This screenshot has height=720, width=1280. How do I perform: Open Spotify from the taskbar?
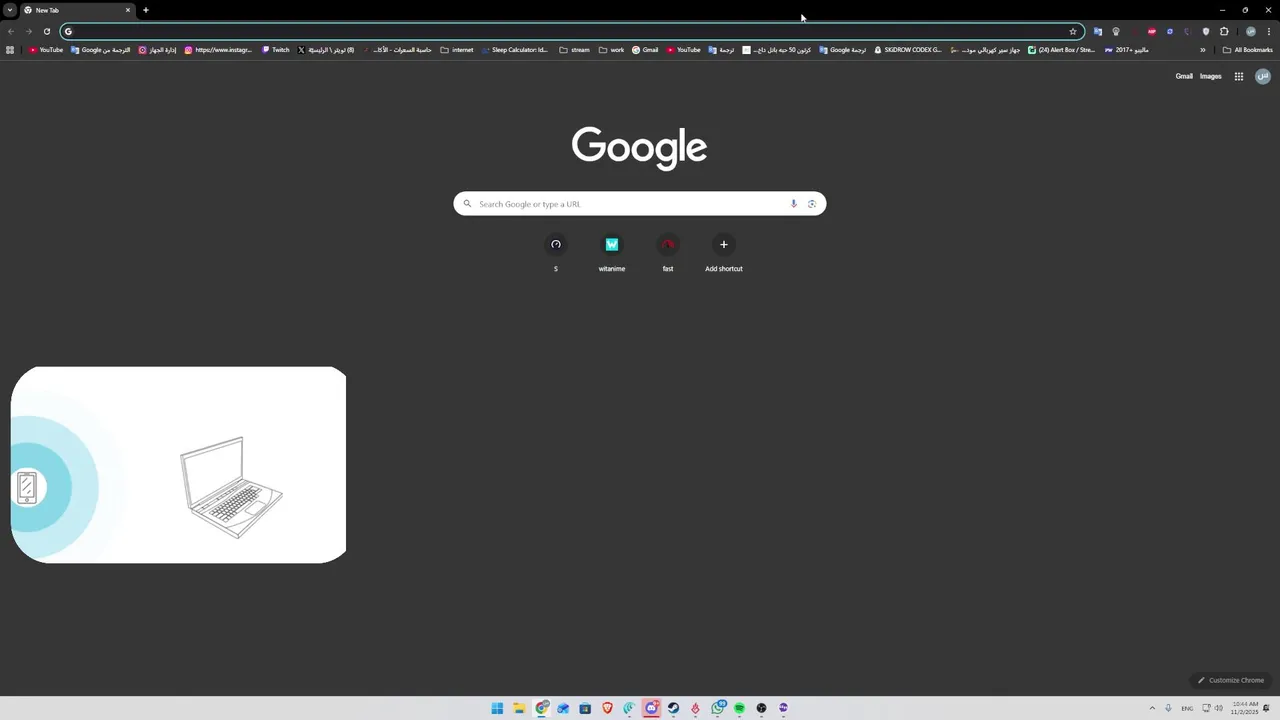pos(739,708)
